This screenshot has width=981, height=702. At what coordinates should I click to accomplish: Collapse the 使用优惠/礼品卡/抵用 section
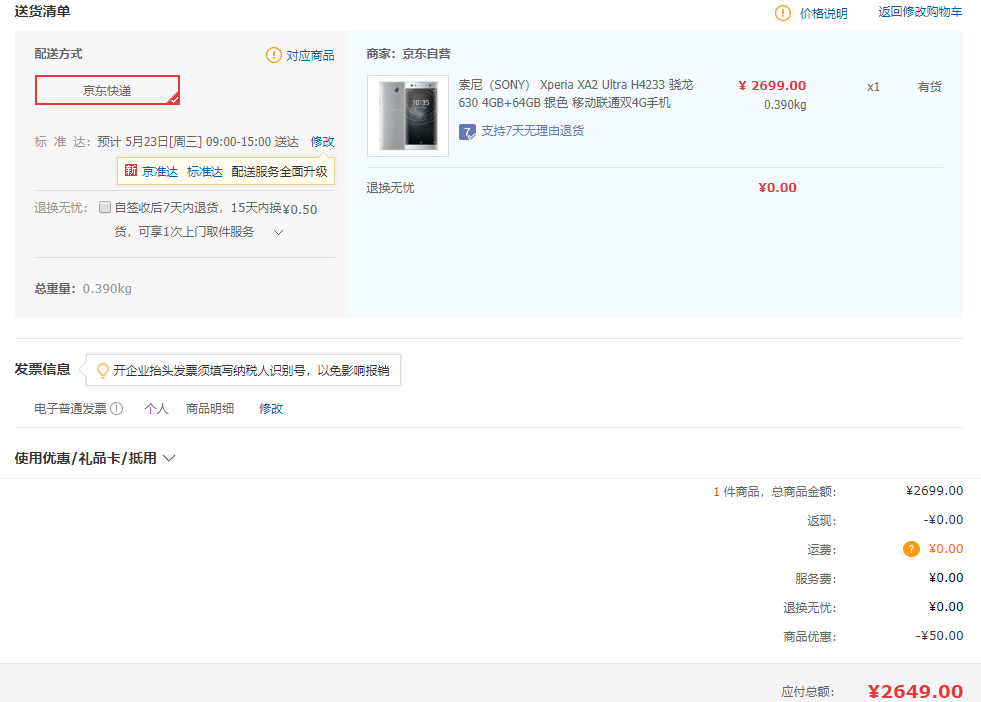point(169,458)
